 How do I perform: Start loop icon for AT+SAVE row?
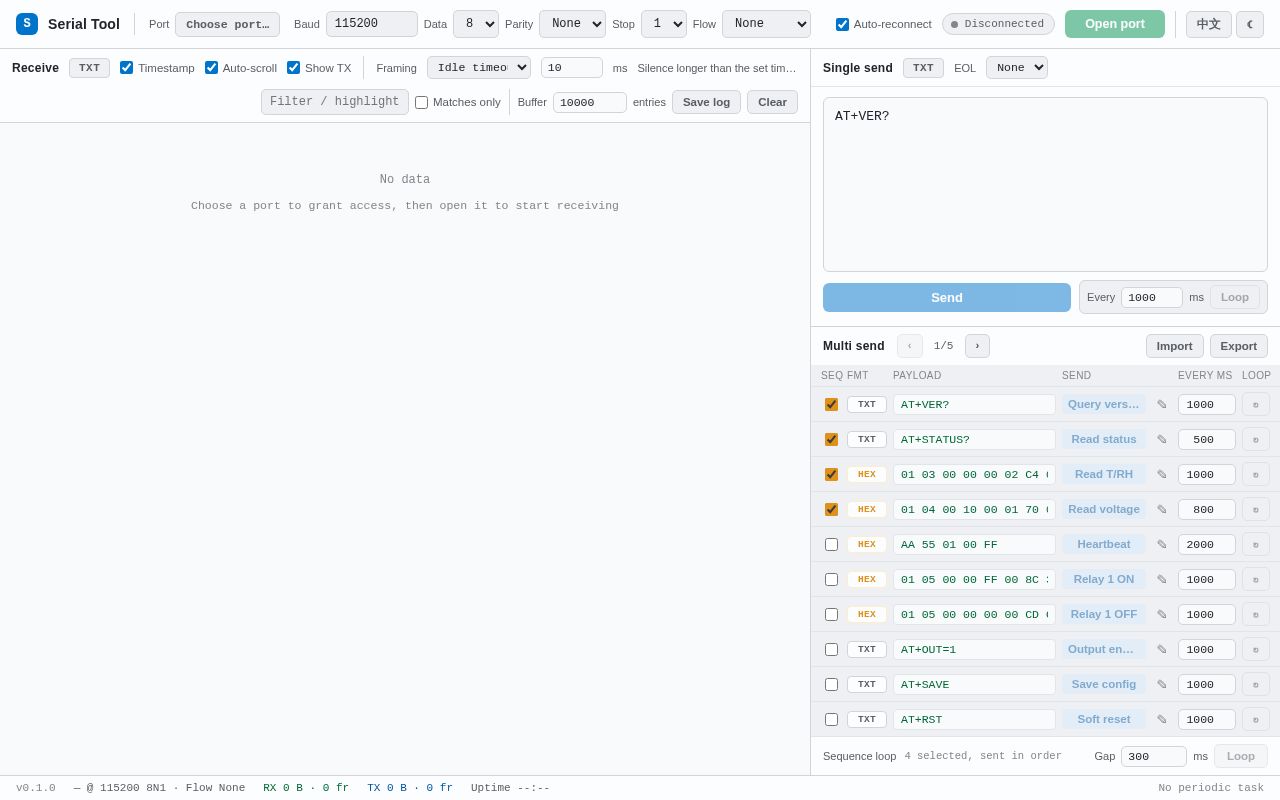[1256, 684]
